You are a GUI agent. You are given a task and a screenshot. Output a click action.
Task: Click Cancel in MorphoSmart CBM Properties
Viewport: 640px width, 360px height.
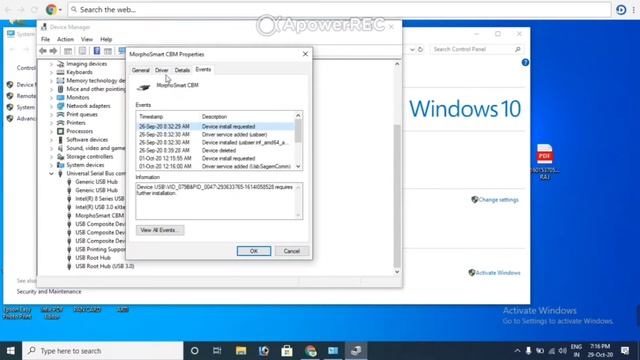(x=291, y=251)
